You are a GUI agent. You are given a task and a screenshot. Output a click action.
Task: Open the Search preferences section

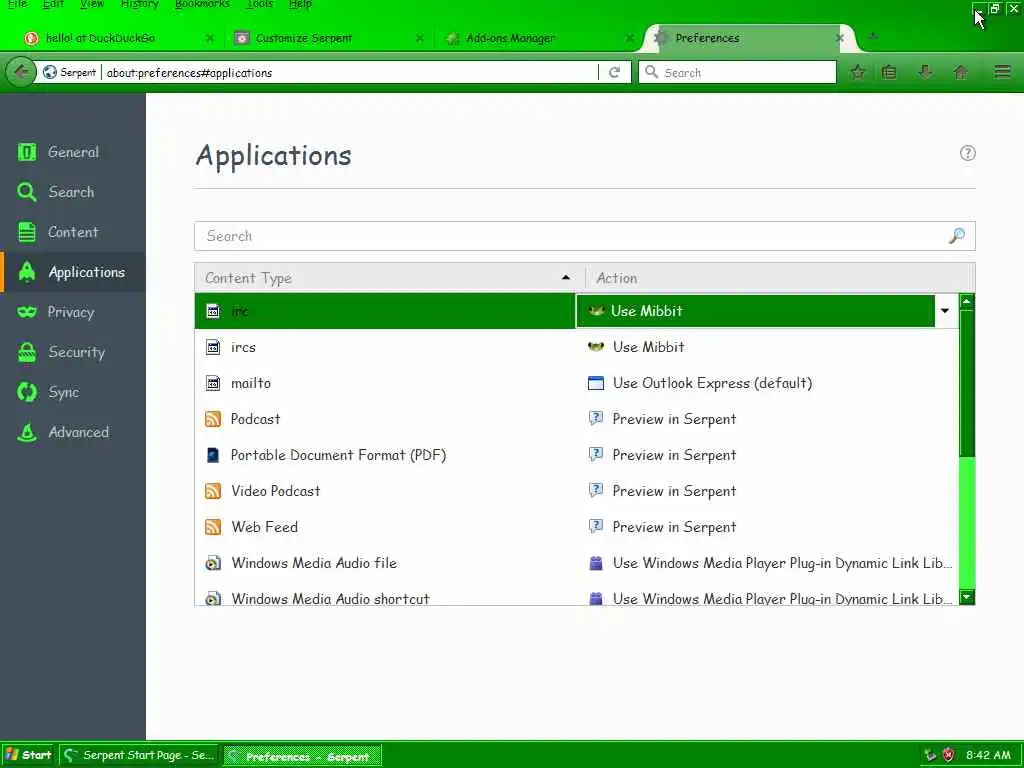72,192
